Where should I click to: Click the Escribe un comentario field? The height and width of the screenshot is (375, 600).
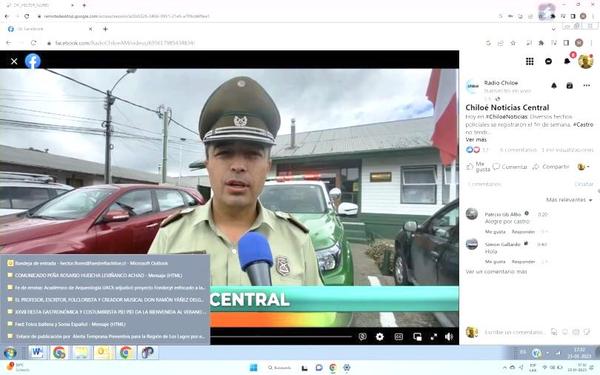point(514,332)
